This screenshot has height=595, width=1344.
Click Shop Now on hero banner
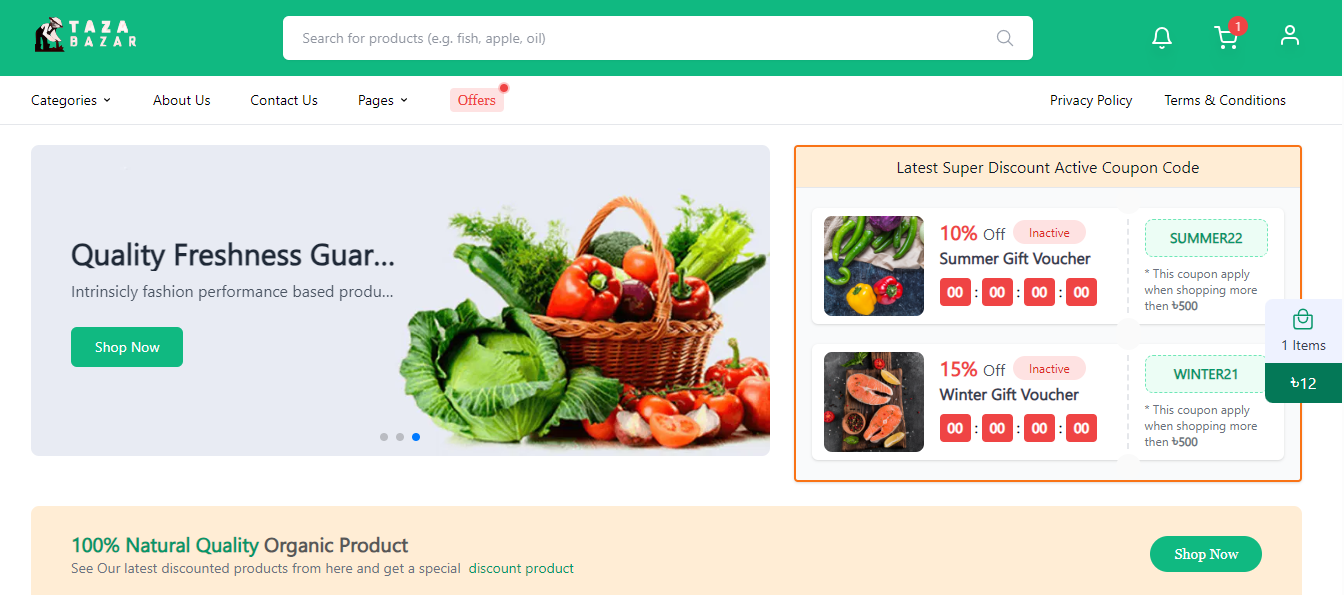tap(127, 347)
